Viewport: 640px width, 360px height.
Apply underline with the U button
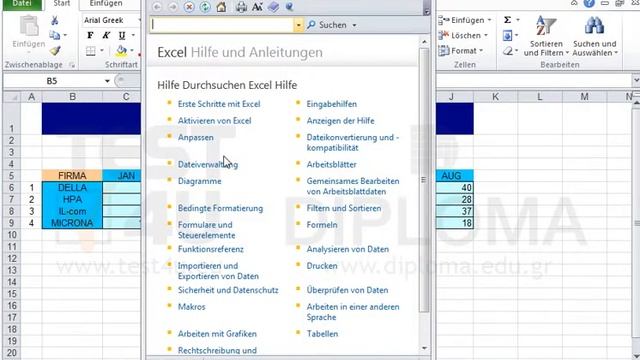click(x=122, y=36)
